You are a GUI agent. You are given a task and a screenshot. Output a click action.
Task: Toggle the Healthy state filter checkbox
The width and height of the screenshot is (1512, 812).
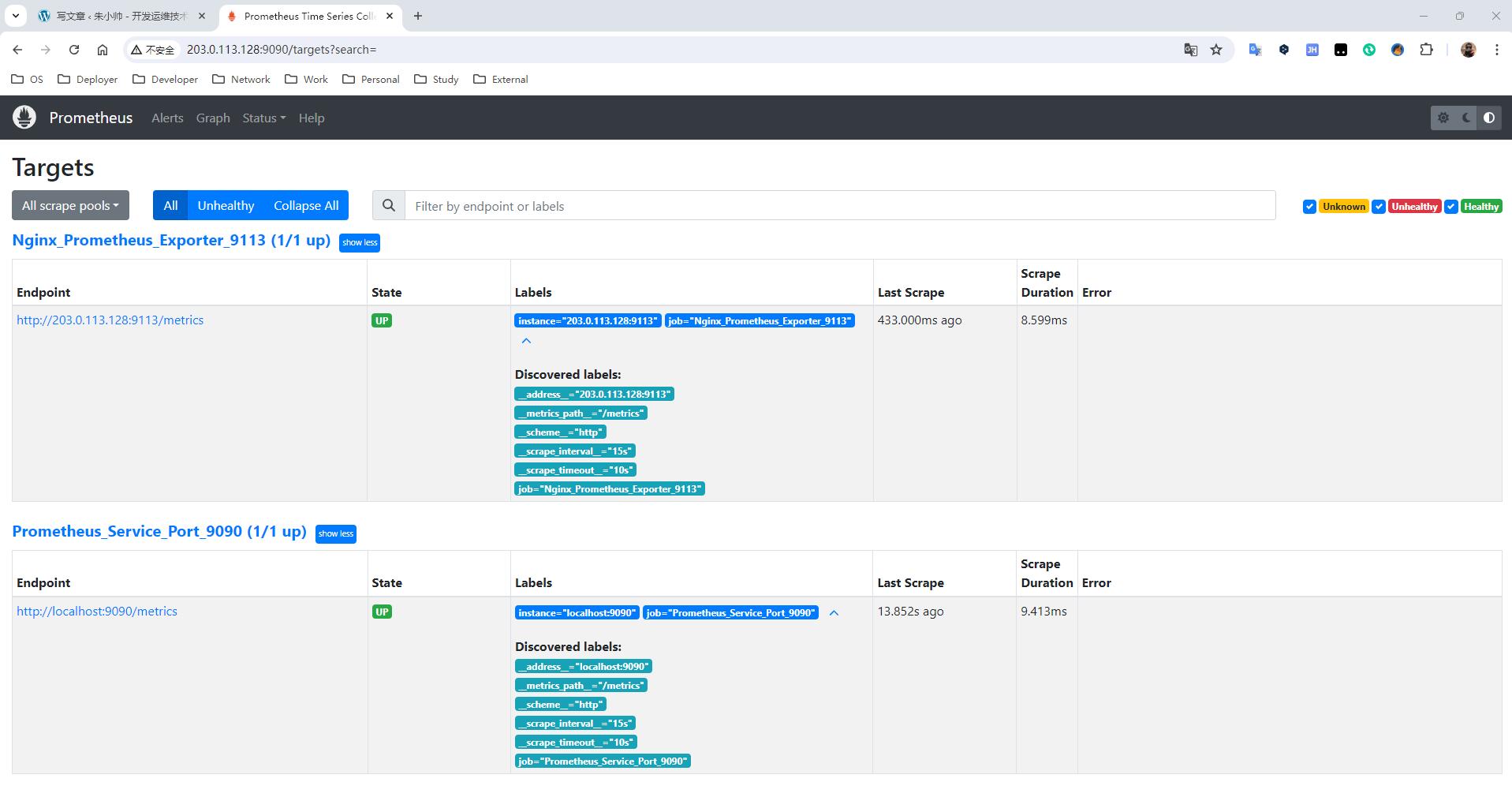(x=1450, y=207)
